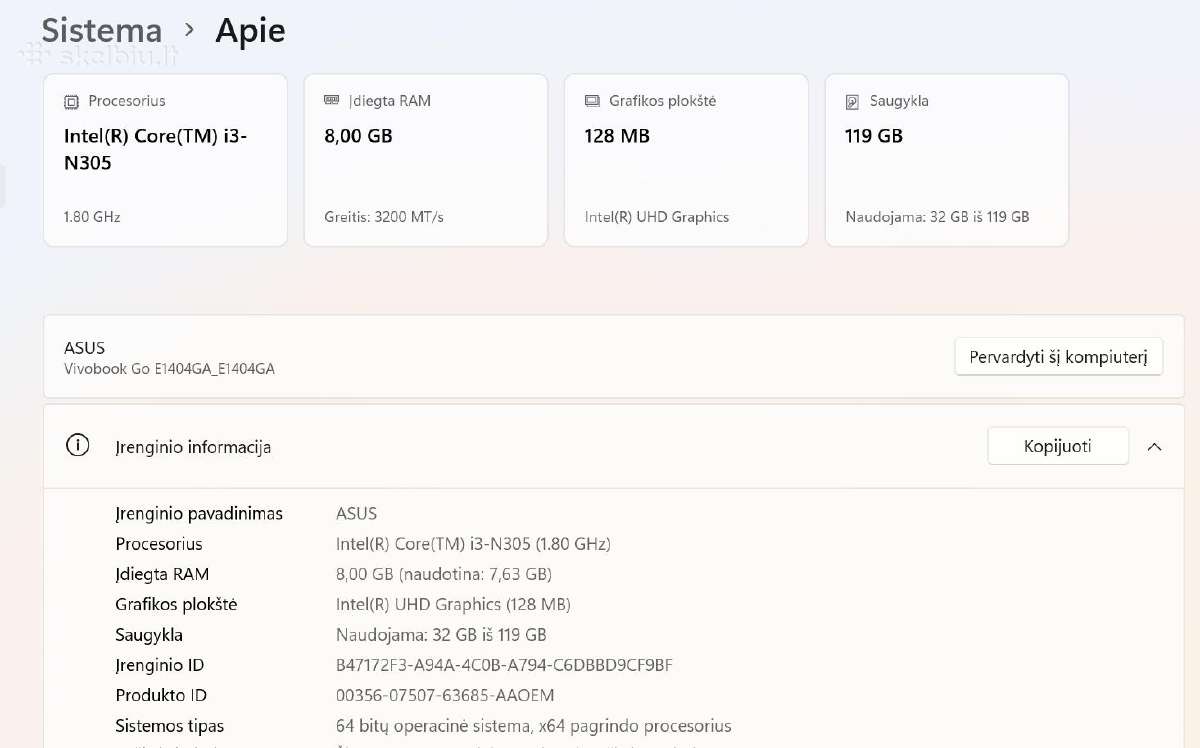
Task: Click the 64 bitų operacinė sistema value
Action: 534,726
